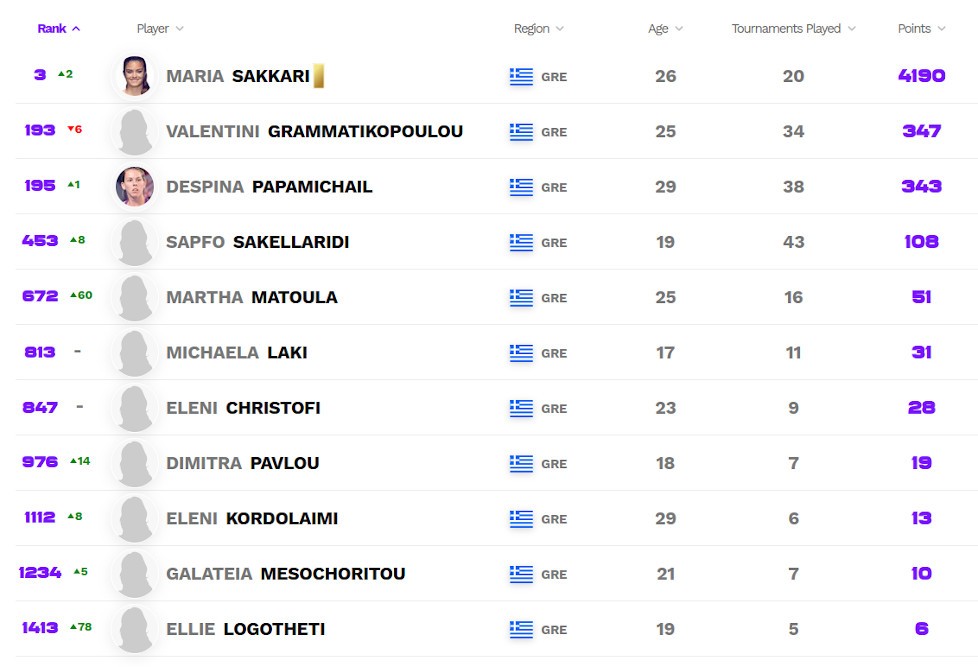Click Michaela Laki's placeholder avatar
The width and height of the screenshot is (978, 667).
[x=135, y=353]
